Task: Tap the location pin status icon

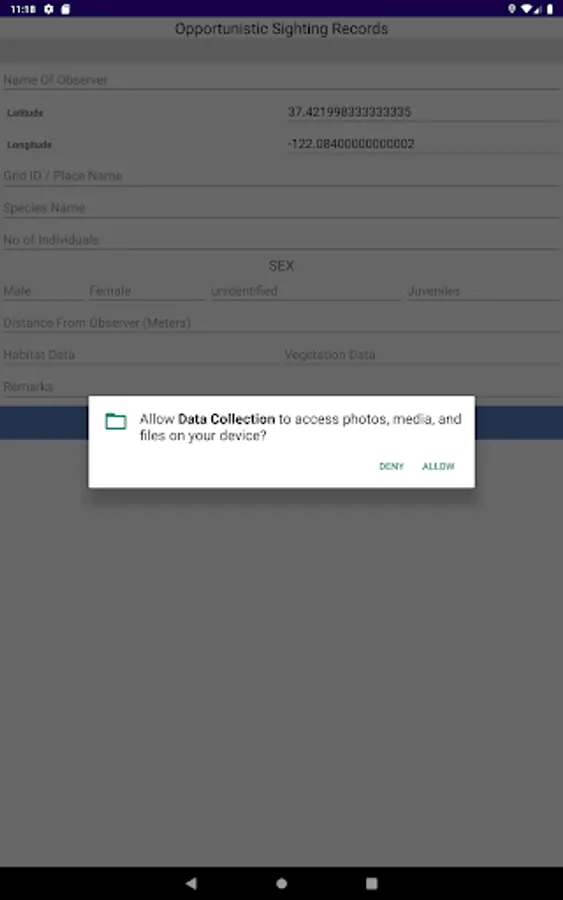Action: (x=511, y=9)
